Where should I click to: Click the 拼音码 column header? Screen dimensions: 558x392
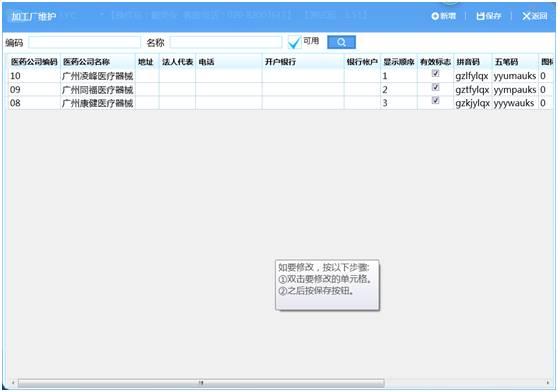coord(473,62)
